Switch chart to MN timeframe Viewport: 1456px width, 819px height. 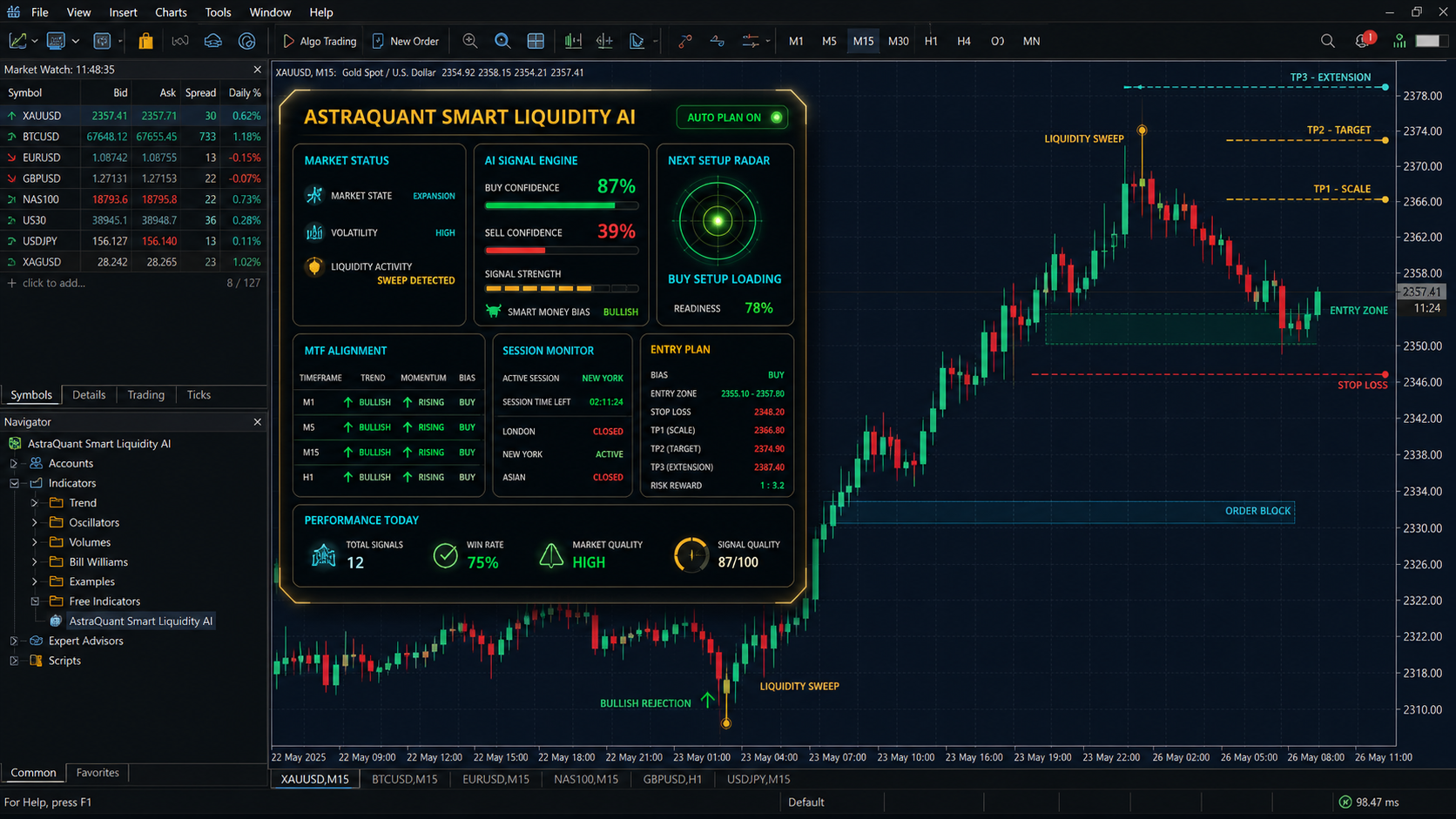[x=1031, y=41]
